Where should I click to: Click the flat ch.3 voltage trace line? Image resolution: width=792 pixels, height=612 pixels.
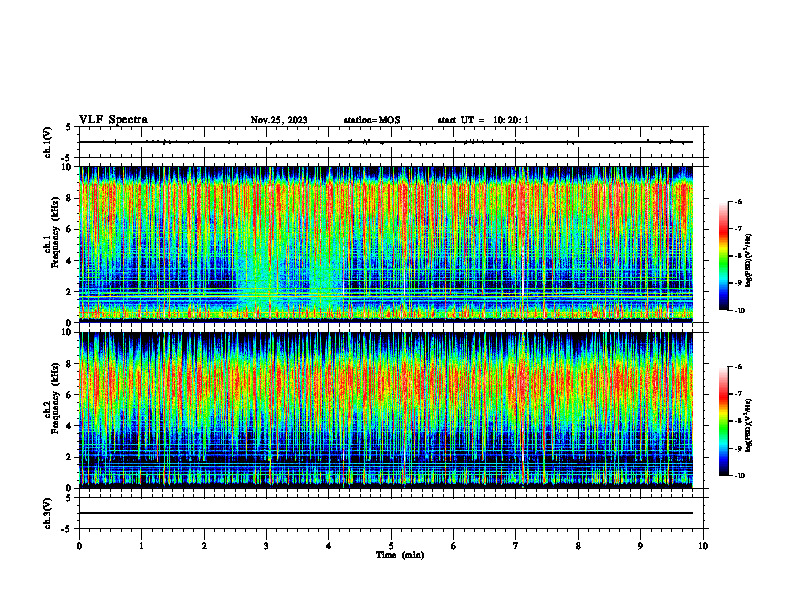click(386, 513)
